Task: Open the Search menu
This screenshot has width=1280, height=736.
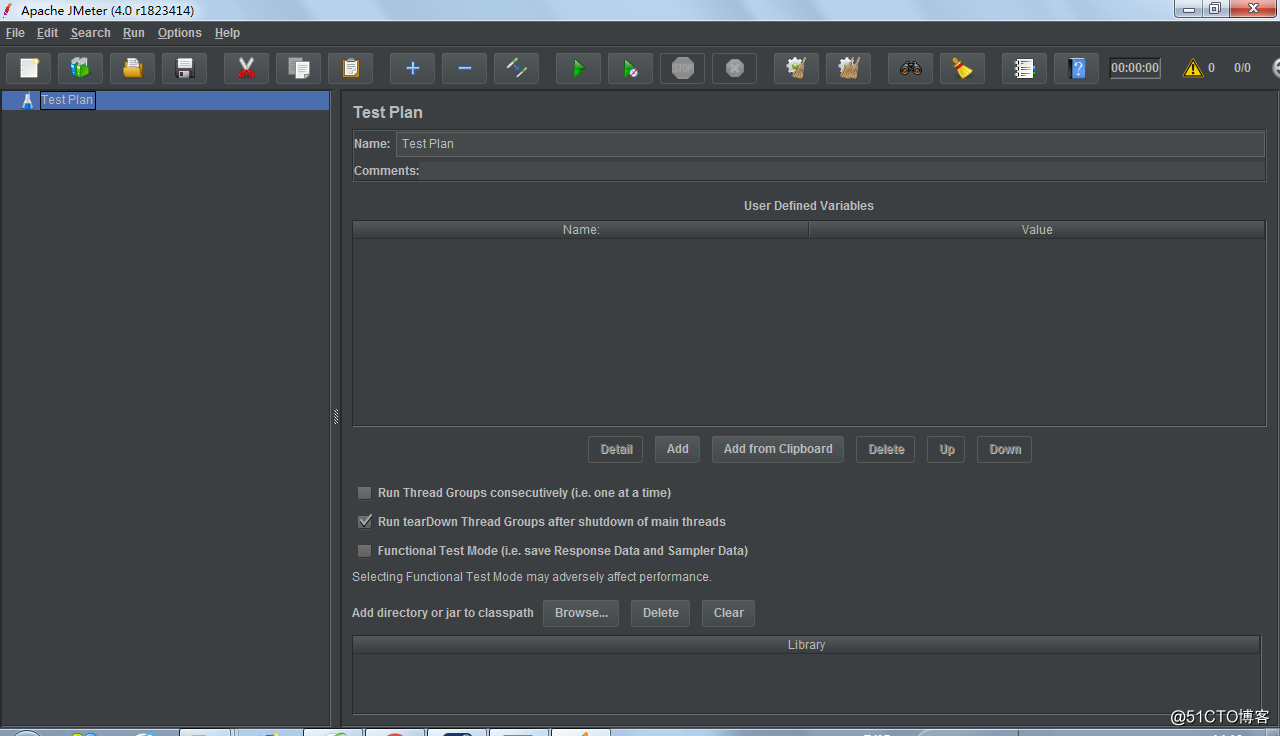Action: click(90, 33)
